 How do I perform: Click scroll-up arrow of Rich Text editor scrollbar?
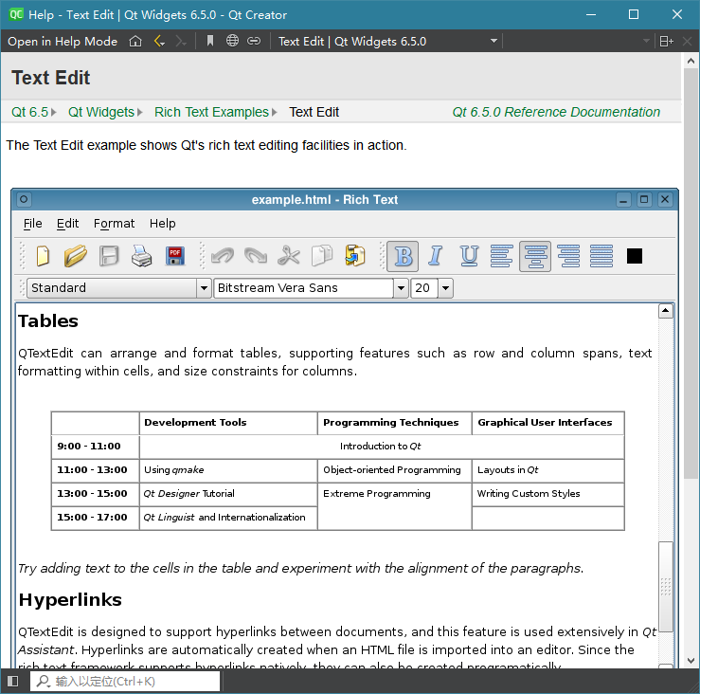(666, 310)
